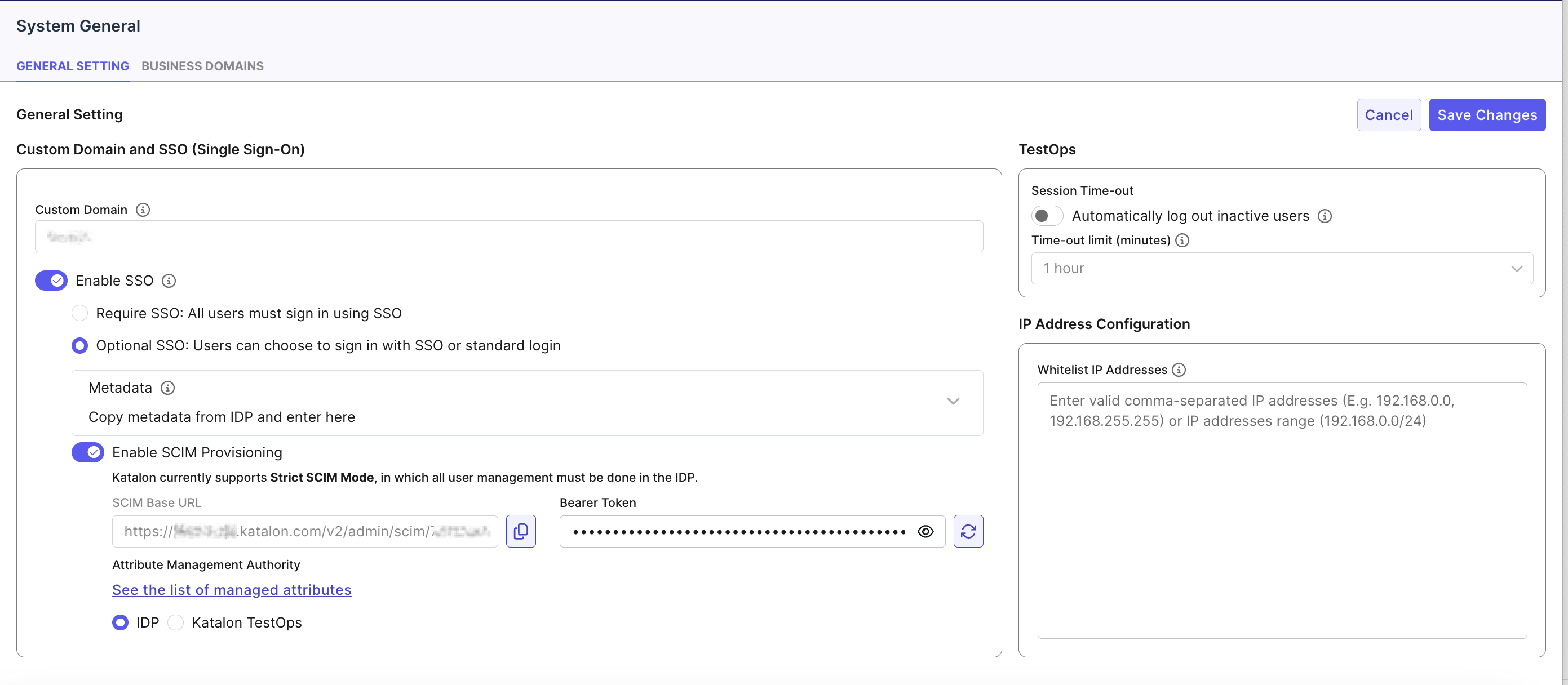Click inside the Whitelist IP Addresses field
The image size is (1568, 685).
click(1281, 511)
